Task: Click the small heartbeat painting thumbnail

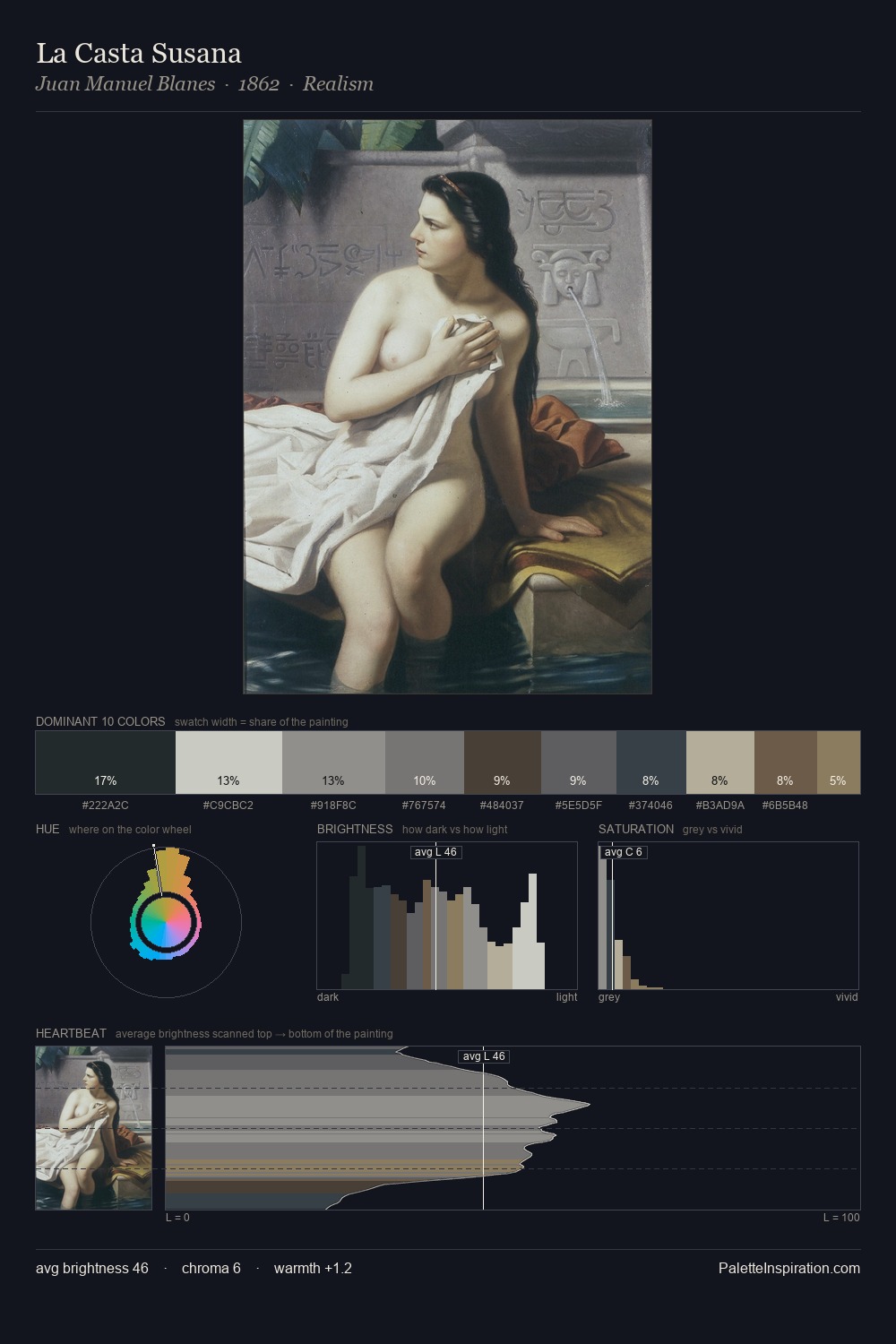Action: (x=94, y=1128)
